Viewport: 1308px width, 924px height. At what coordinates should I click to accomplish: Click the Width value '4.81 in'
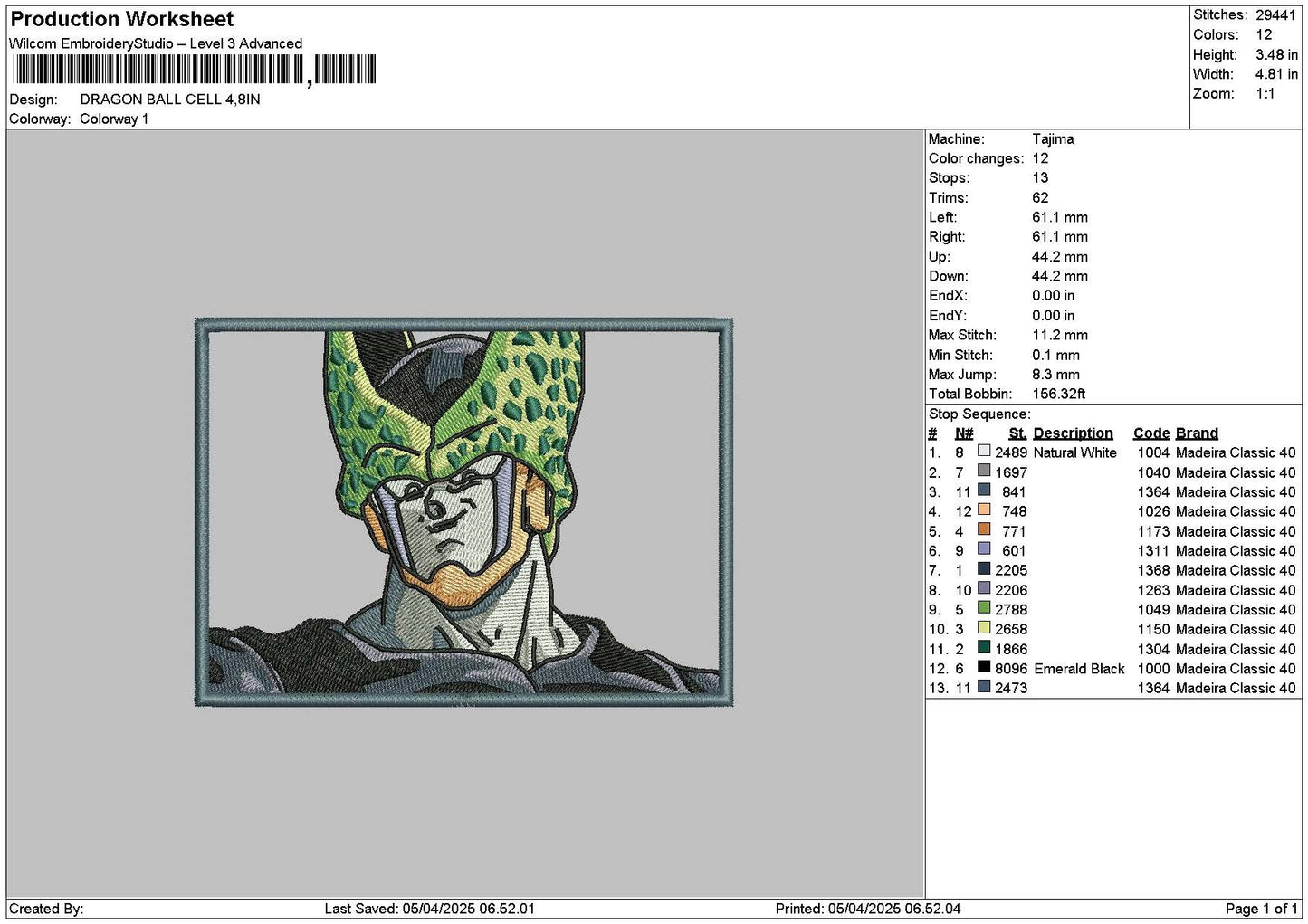coord(1276,74)
